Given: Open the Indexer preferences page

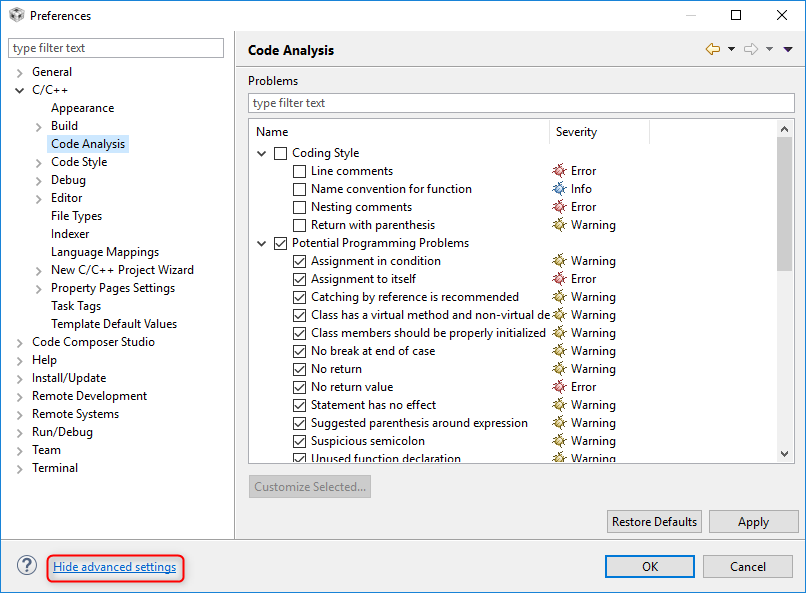Looking at the screenshot, I should (x=70, y=234).
